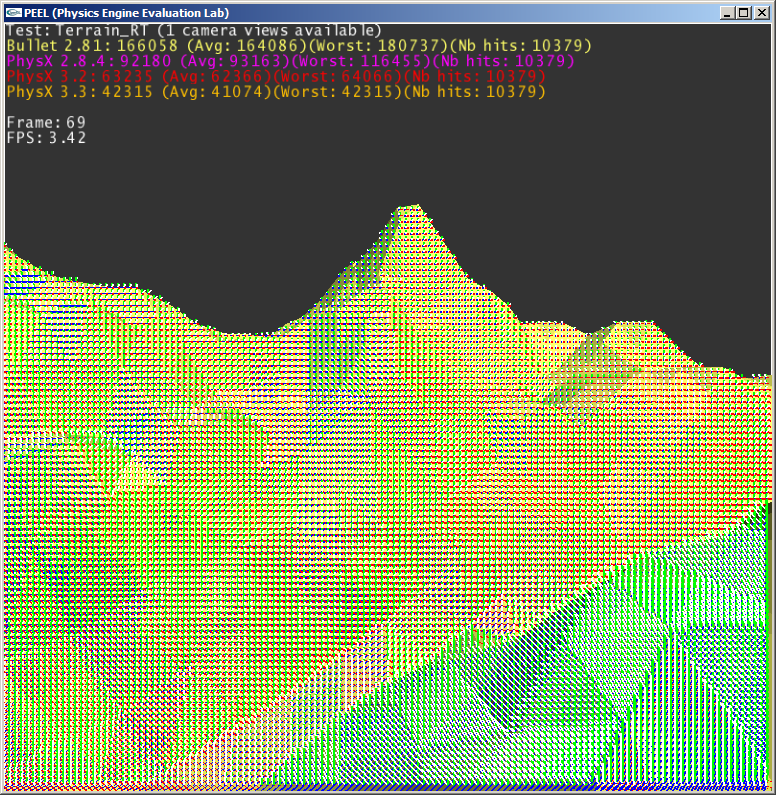
Task: Close the PEEL window
Action: (x=761, y=13)
